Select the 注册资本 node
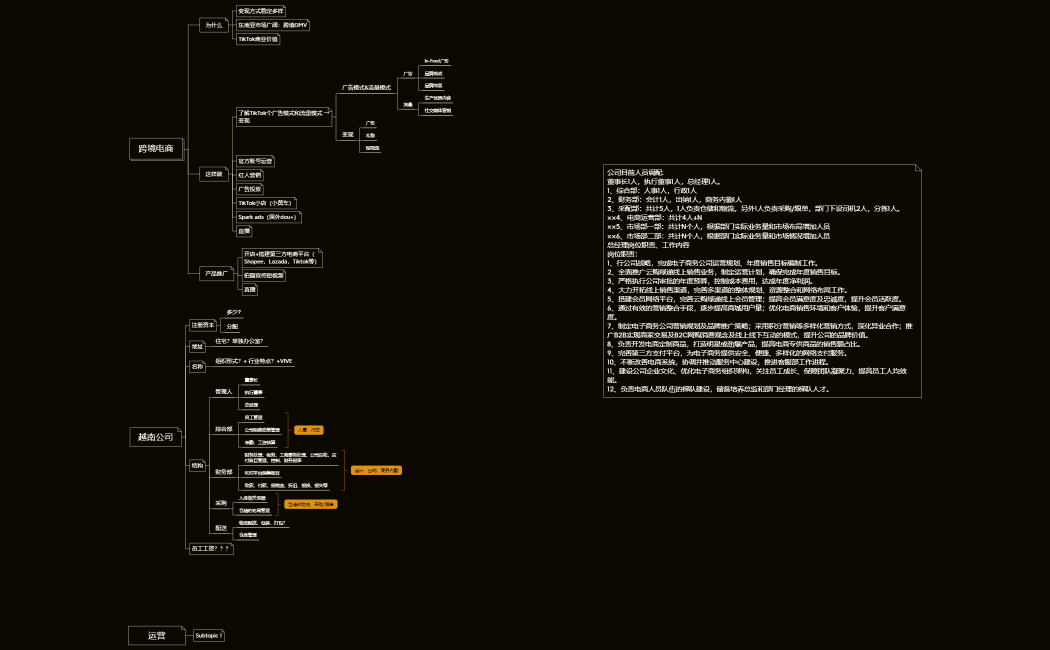This screenshot has width=1050, height=650. tap(203, 325)
